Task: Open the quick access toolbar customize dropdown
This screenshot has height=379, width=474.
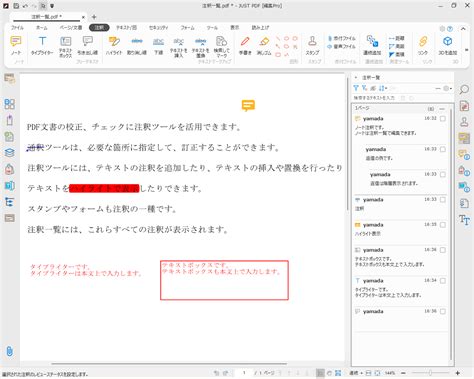Action: pyautogui.click(x=52, y=6)
